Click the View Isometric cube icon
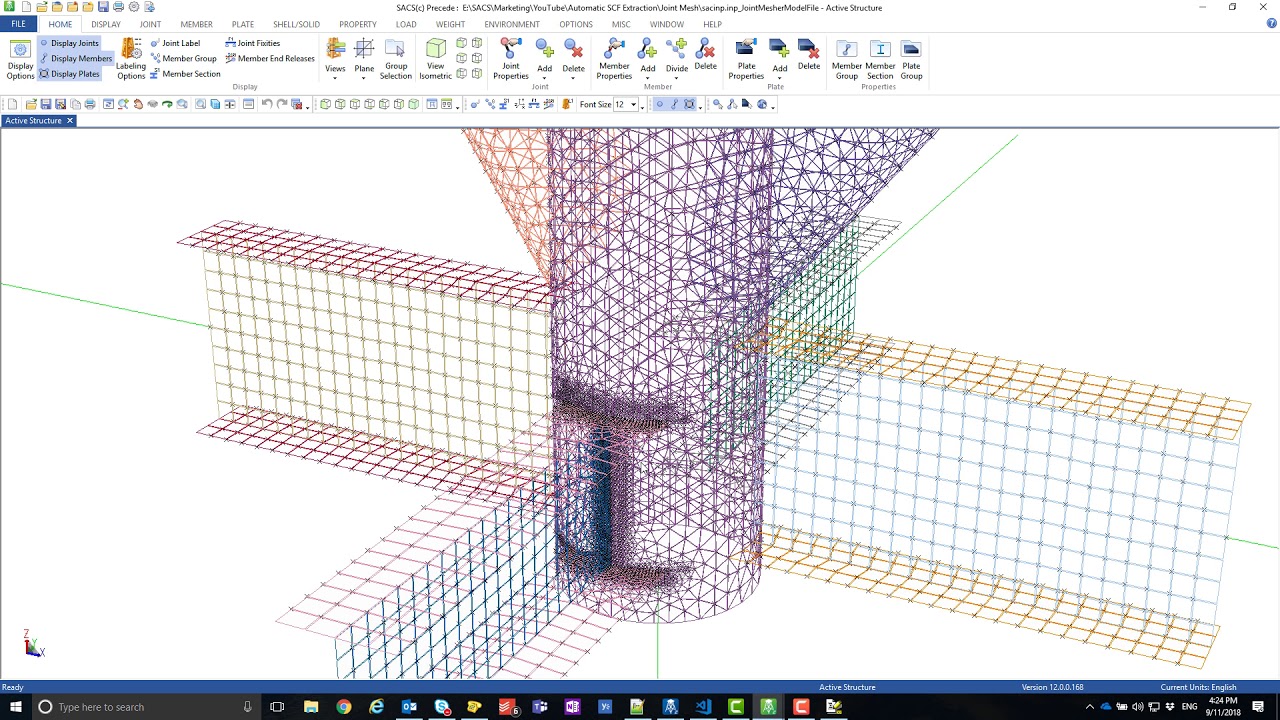The width and height of the screenshot is (1280, 720). 435,60
